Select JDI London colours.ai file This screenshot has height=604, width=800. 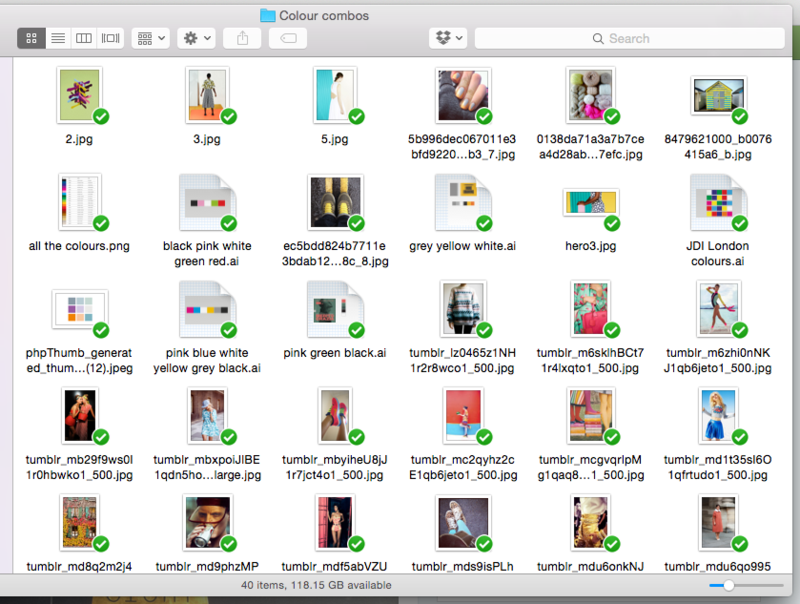717,204
